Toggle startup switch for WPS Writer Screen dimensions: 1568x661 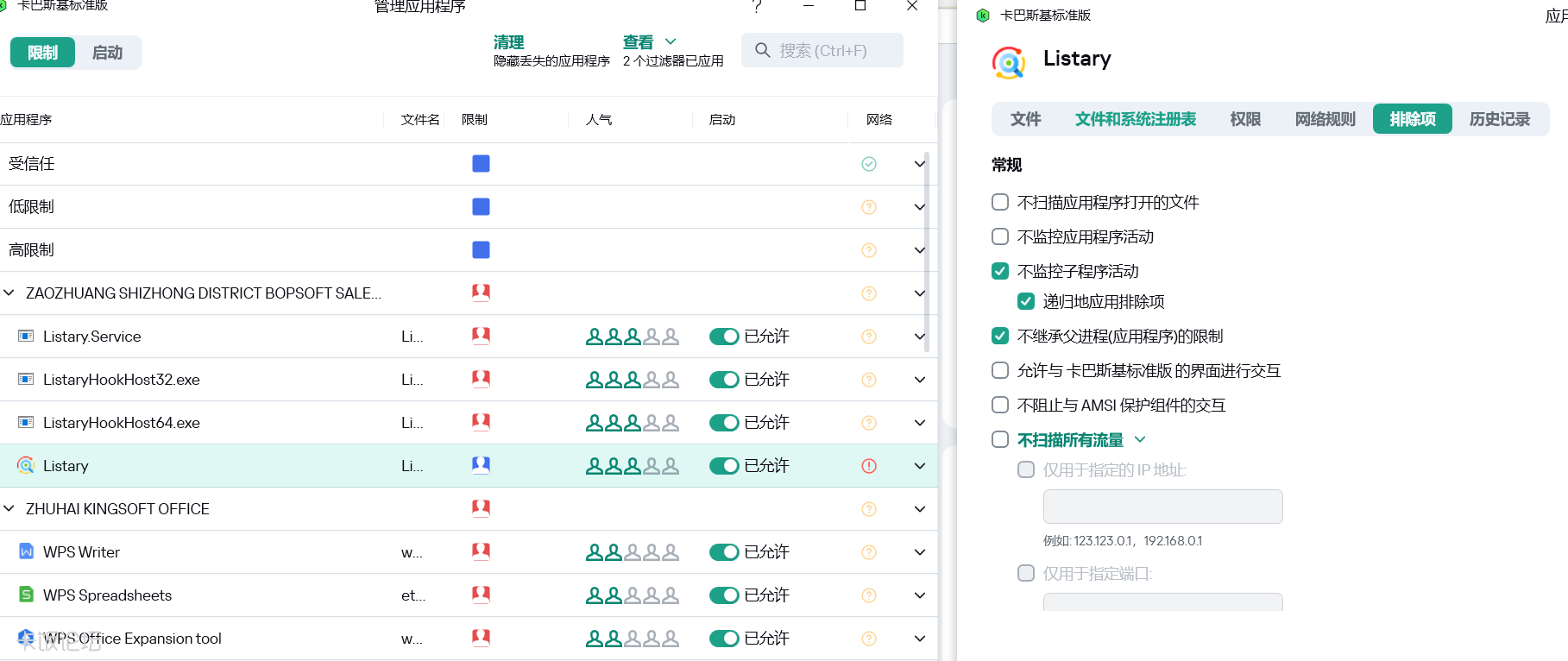click(724, 552)
